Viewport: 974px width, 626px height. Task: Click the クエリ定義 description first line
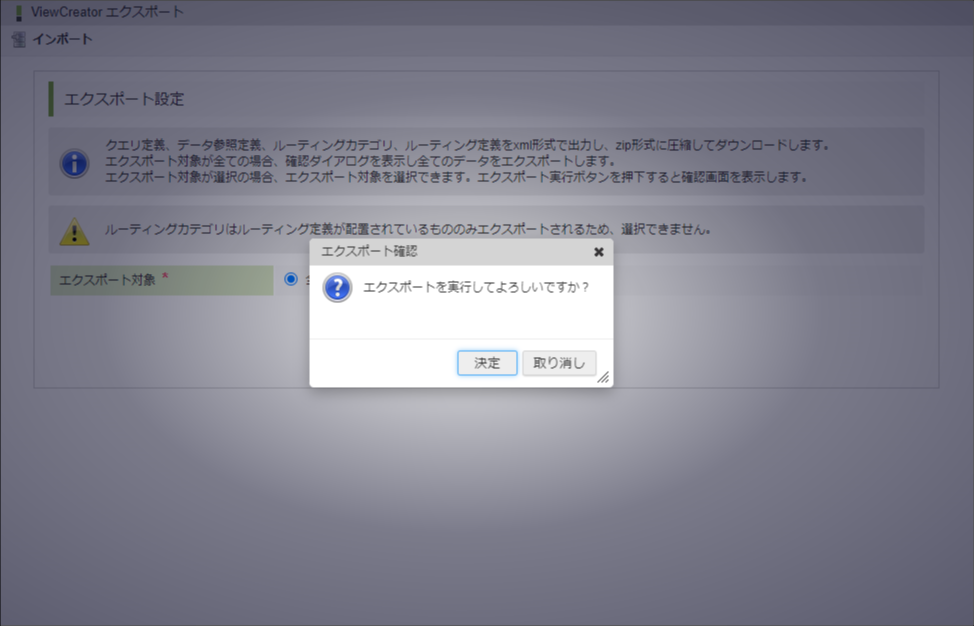pos(467,145)
